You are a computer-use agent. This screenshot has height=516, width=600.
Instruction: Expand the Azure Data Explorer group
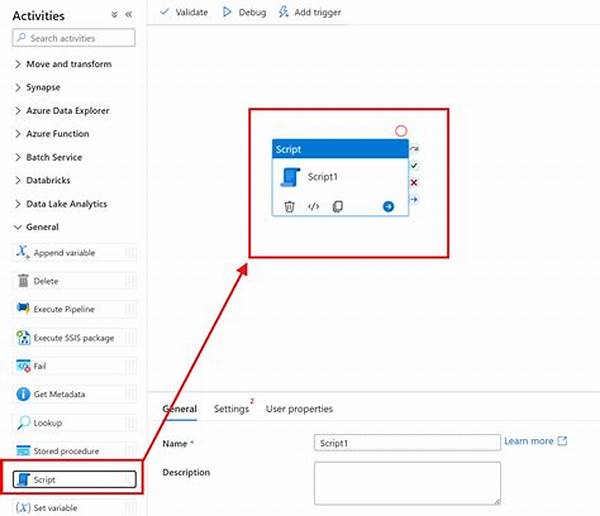(x=68, y=110)
